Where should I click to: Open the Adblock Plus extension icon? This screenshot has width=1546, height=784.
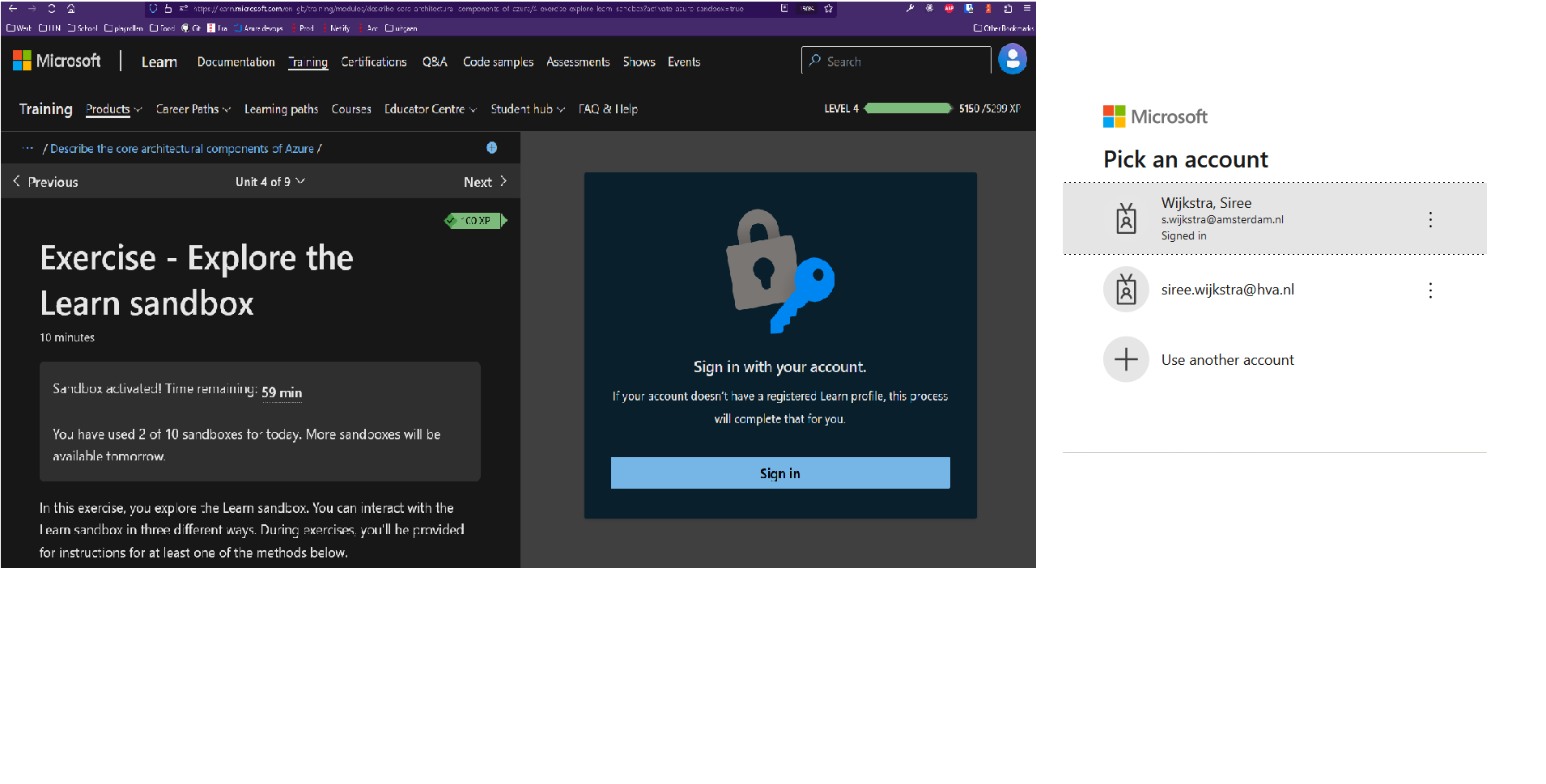[949, 9]
